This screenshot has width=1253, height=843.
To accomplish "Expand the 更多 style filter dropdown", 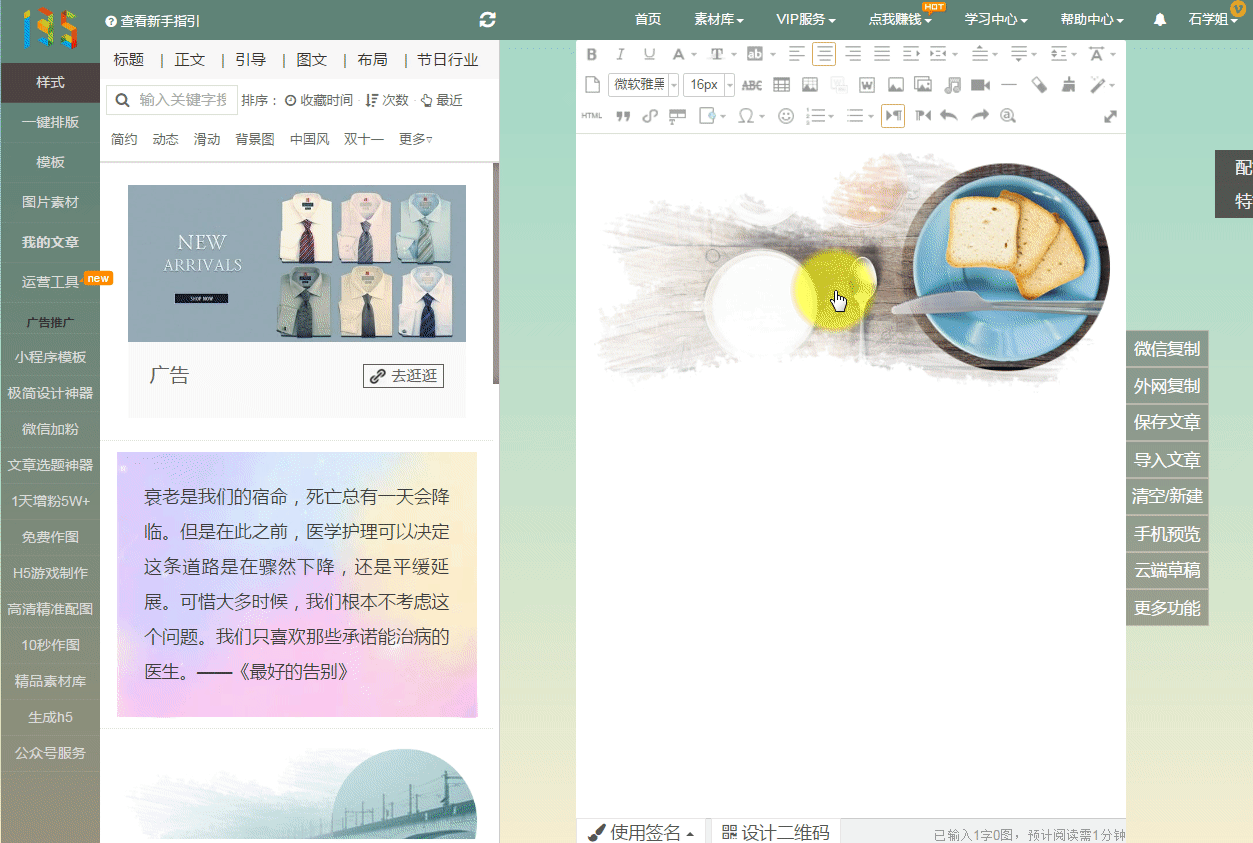I will pyautogui.click(x=415, y=139).
